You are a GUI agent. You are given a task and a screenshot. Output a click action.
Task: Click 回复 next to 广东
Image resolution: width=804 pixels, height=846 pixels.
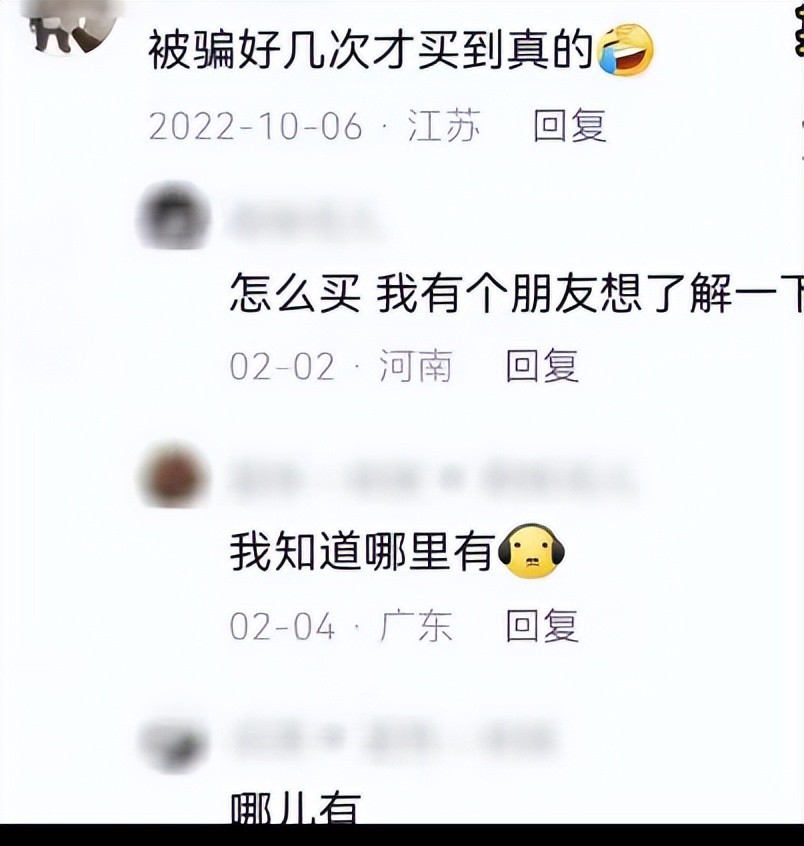tap(542, 626)
